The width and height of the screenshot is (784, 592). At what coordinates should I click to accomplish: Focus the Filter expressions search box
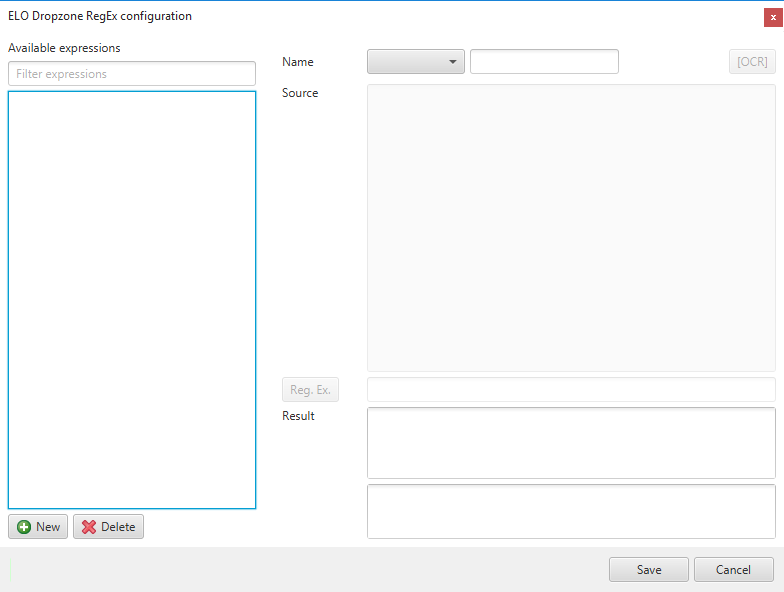point(132,74)
